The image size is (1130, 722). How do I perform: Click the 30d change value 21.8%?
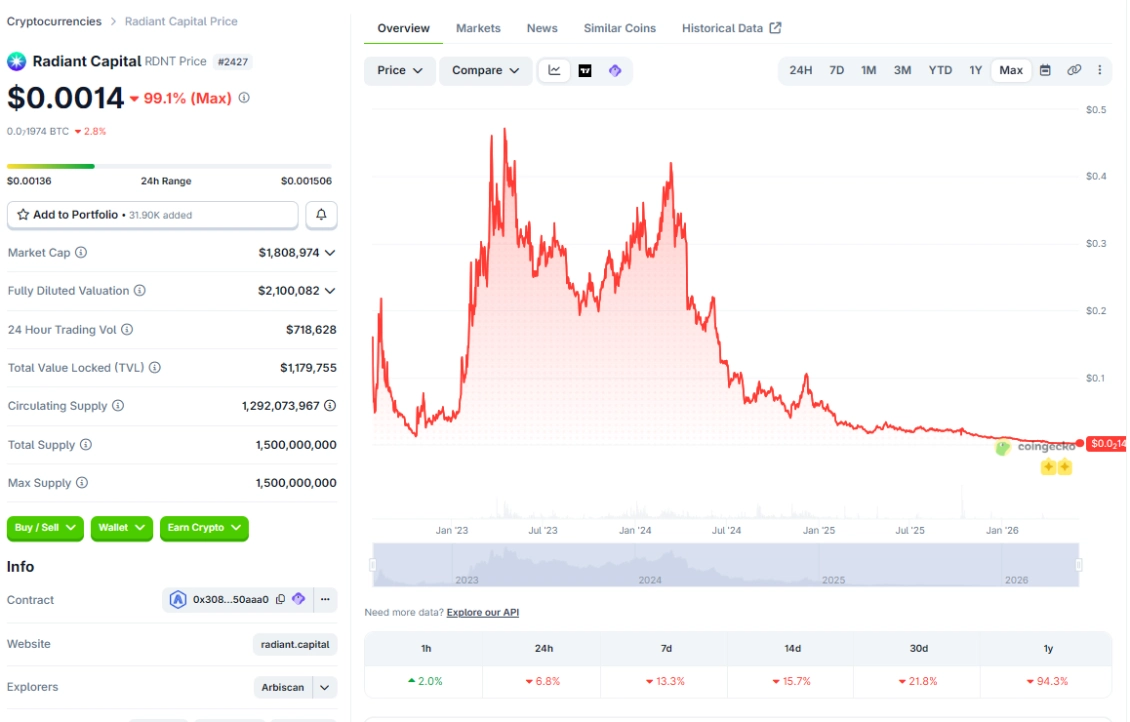tap(918, 681)
